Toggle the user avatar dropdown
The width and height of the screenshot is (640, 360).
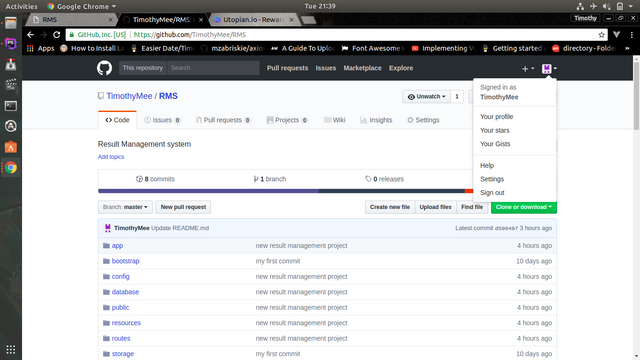pyautogui.click(x=549, y=69)
